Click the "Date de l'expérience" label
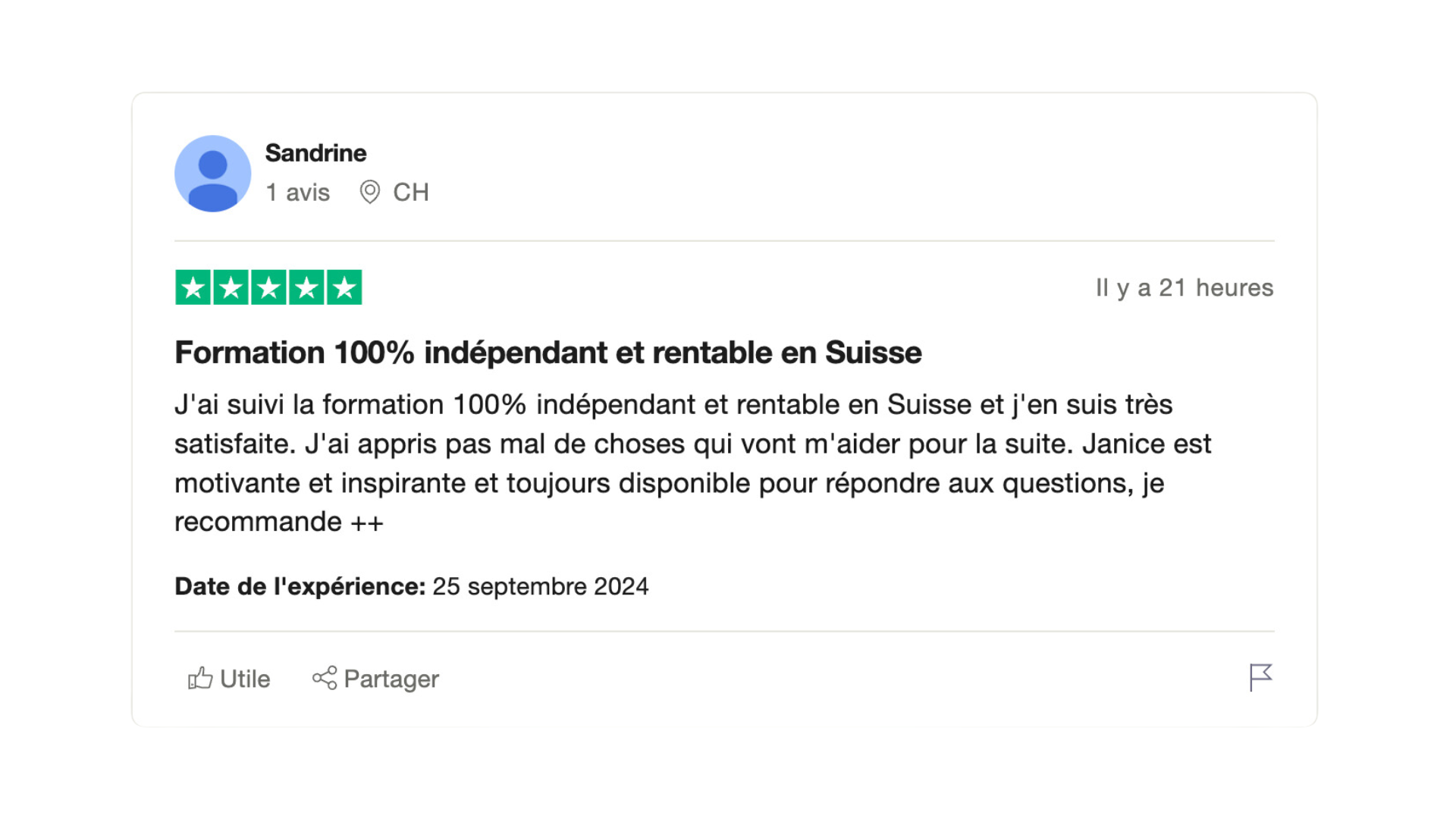 coord(300,586)
